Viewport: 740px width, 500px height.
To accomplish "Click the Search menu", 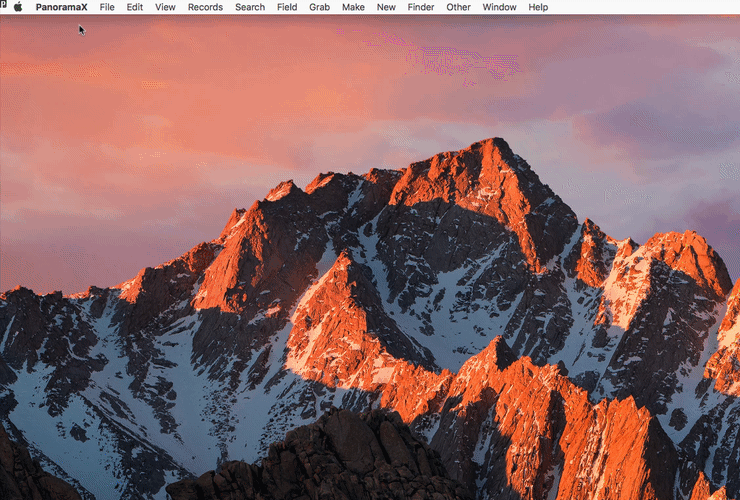I will click(250, 7).
